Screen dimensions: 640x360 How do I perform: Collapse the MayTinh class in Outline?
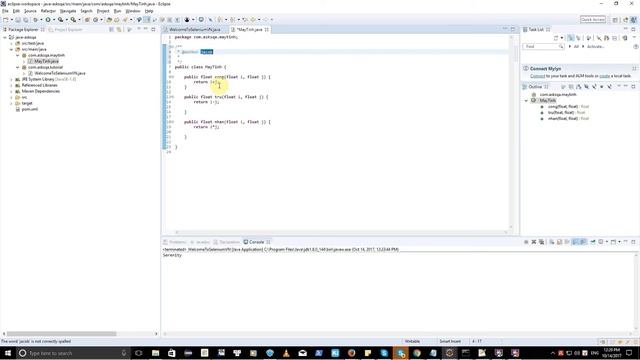pos(526,100)
